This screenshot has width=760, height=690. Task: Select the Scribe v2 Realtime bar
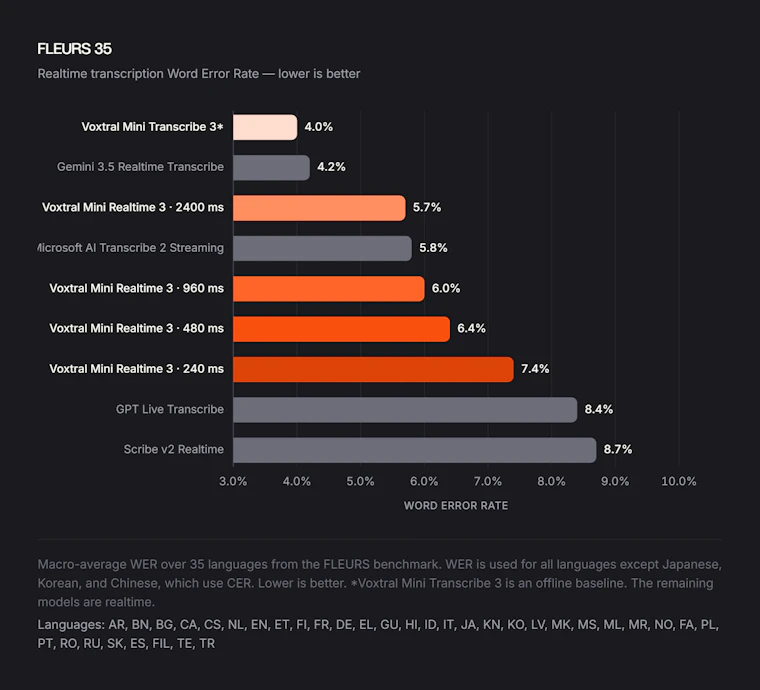point(415,450)
